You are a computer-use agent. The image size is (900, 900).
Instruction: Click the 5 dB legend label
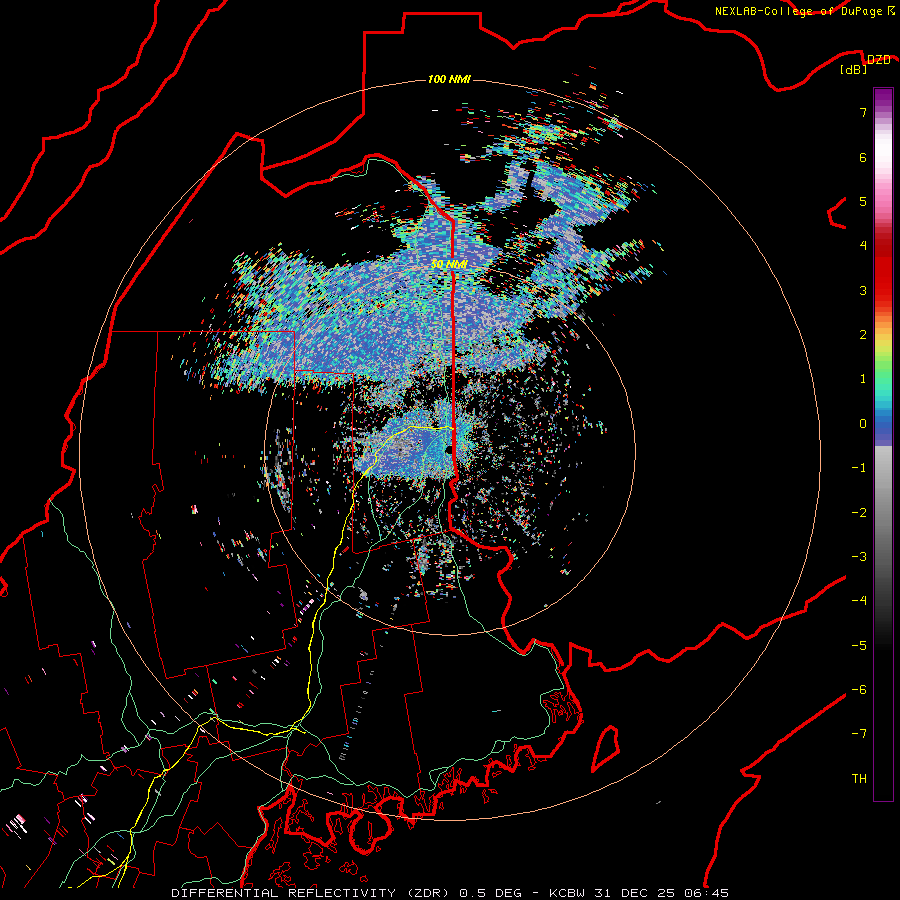[x=863, y=201]
